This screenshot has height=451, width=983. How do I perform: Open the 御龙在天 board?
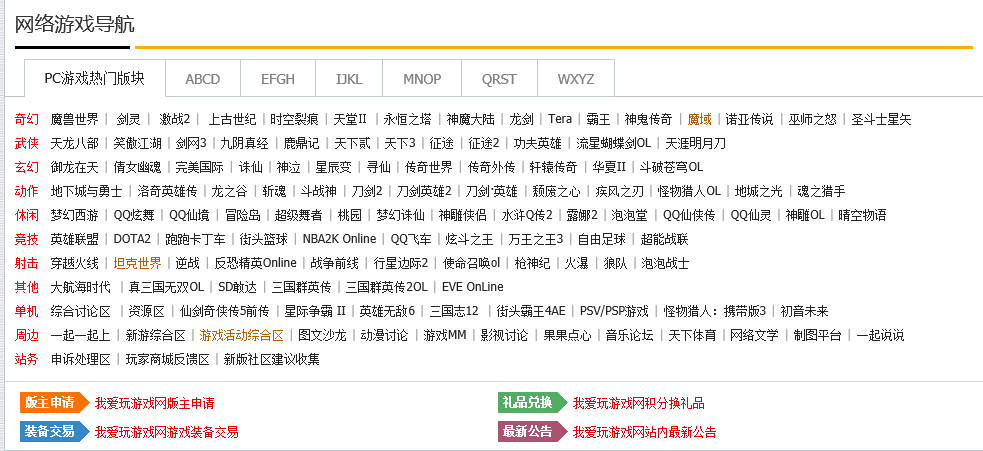pyautogui.click(x=75, y=167)
